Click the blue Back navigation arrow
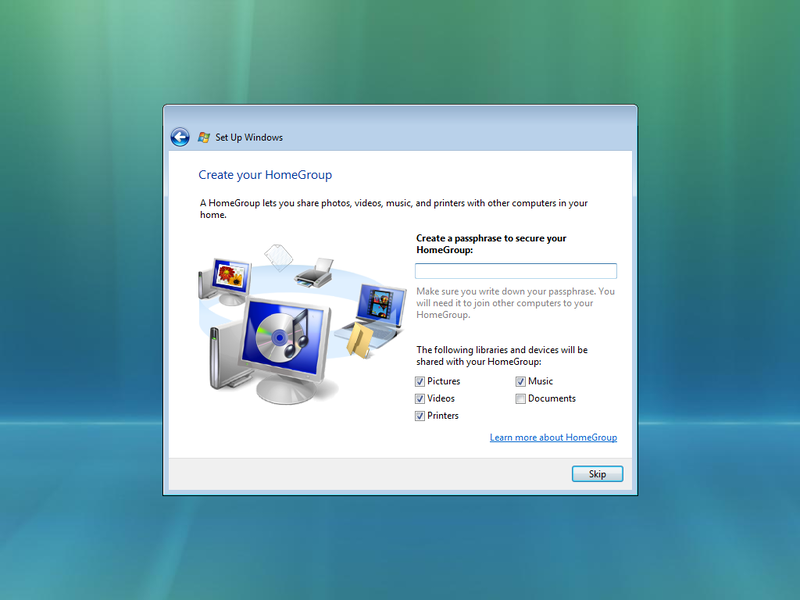 (180, 137)
